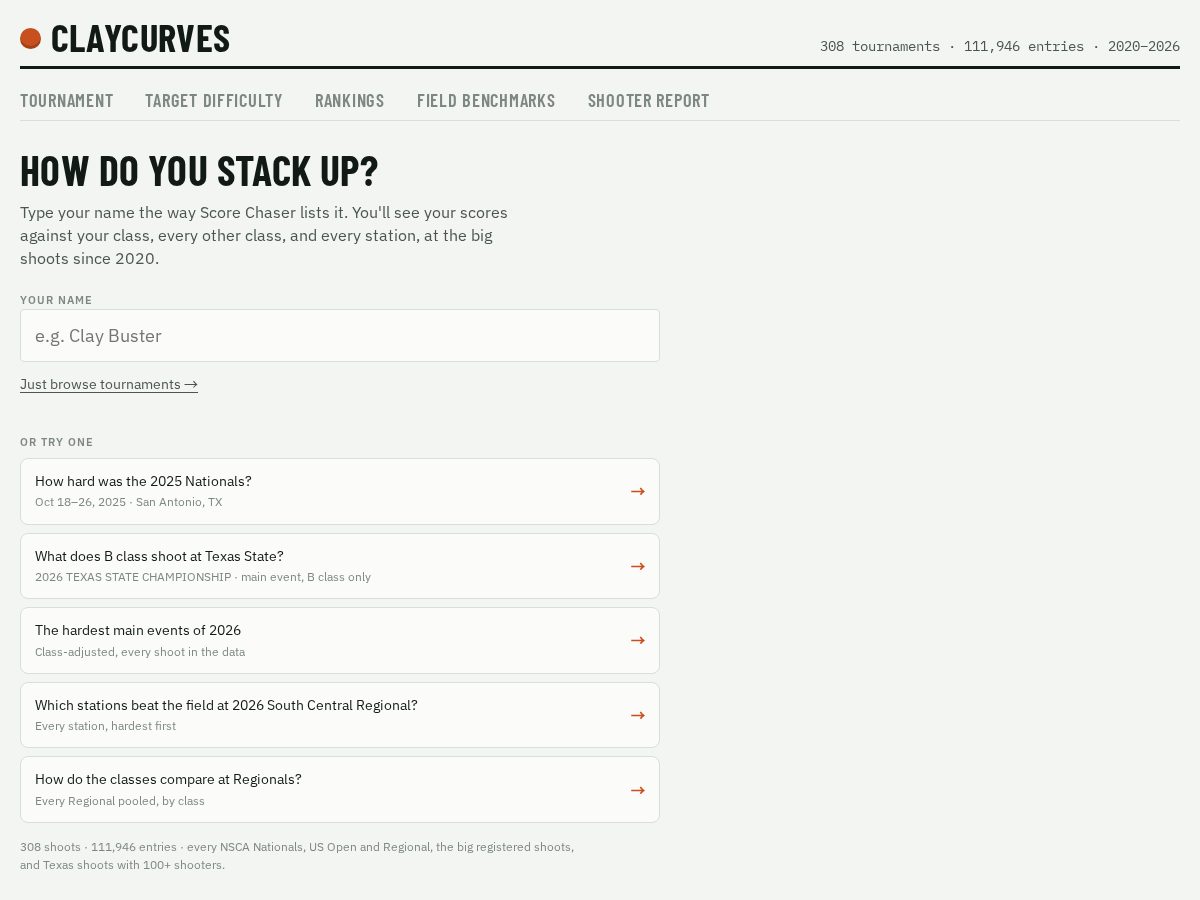Click the 'OR TRY ONE' label
This screenshot has height=900, width=1200.
(57, 442)
